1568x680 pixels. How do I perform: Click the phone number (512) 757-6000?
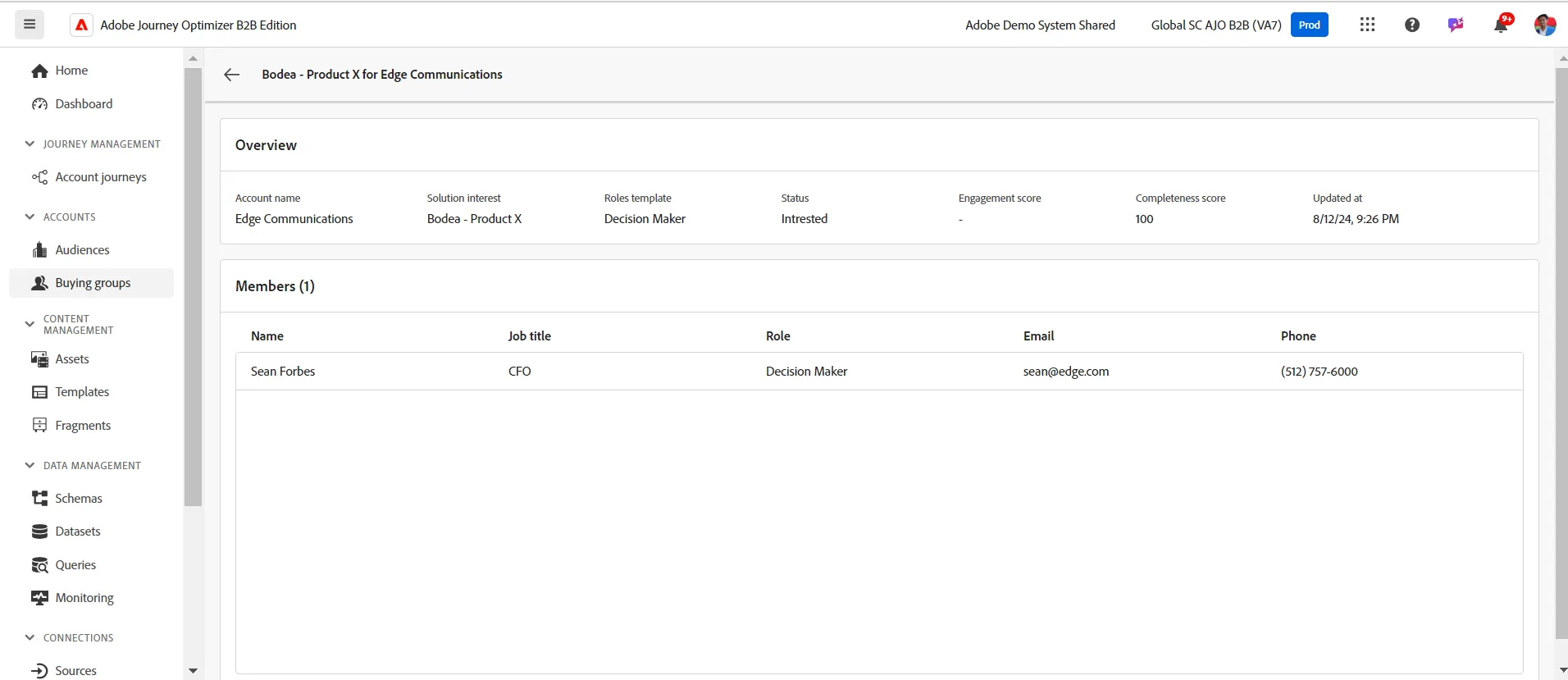point(1320,372)
